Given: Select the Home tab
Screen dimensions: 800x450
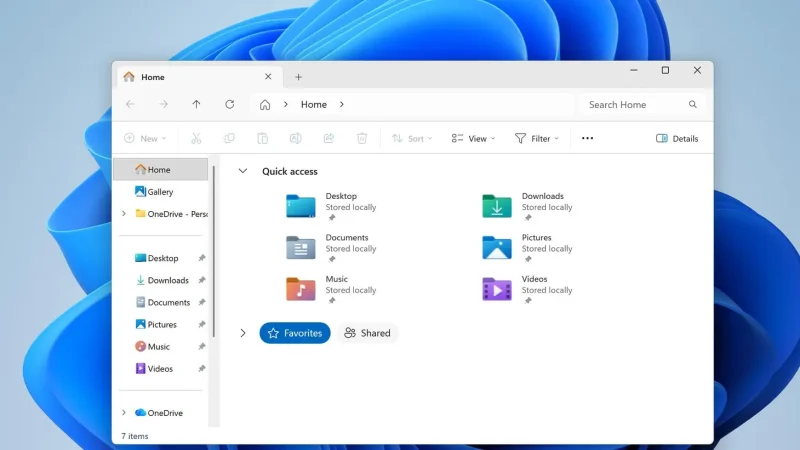Looking at the screenshot, I should click(199, 77).
